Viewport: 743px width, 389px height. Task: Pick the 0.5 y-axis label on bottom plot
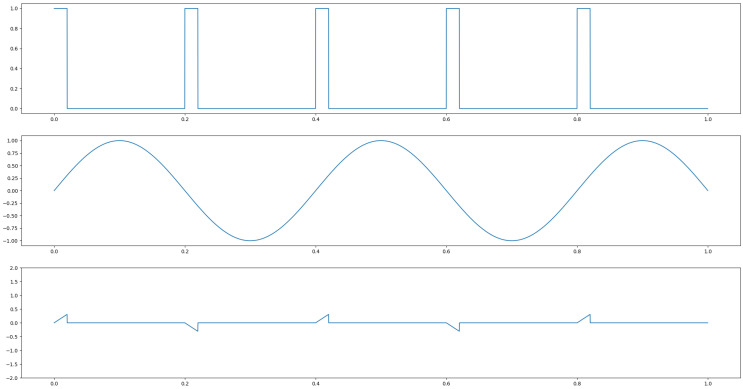14,309
